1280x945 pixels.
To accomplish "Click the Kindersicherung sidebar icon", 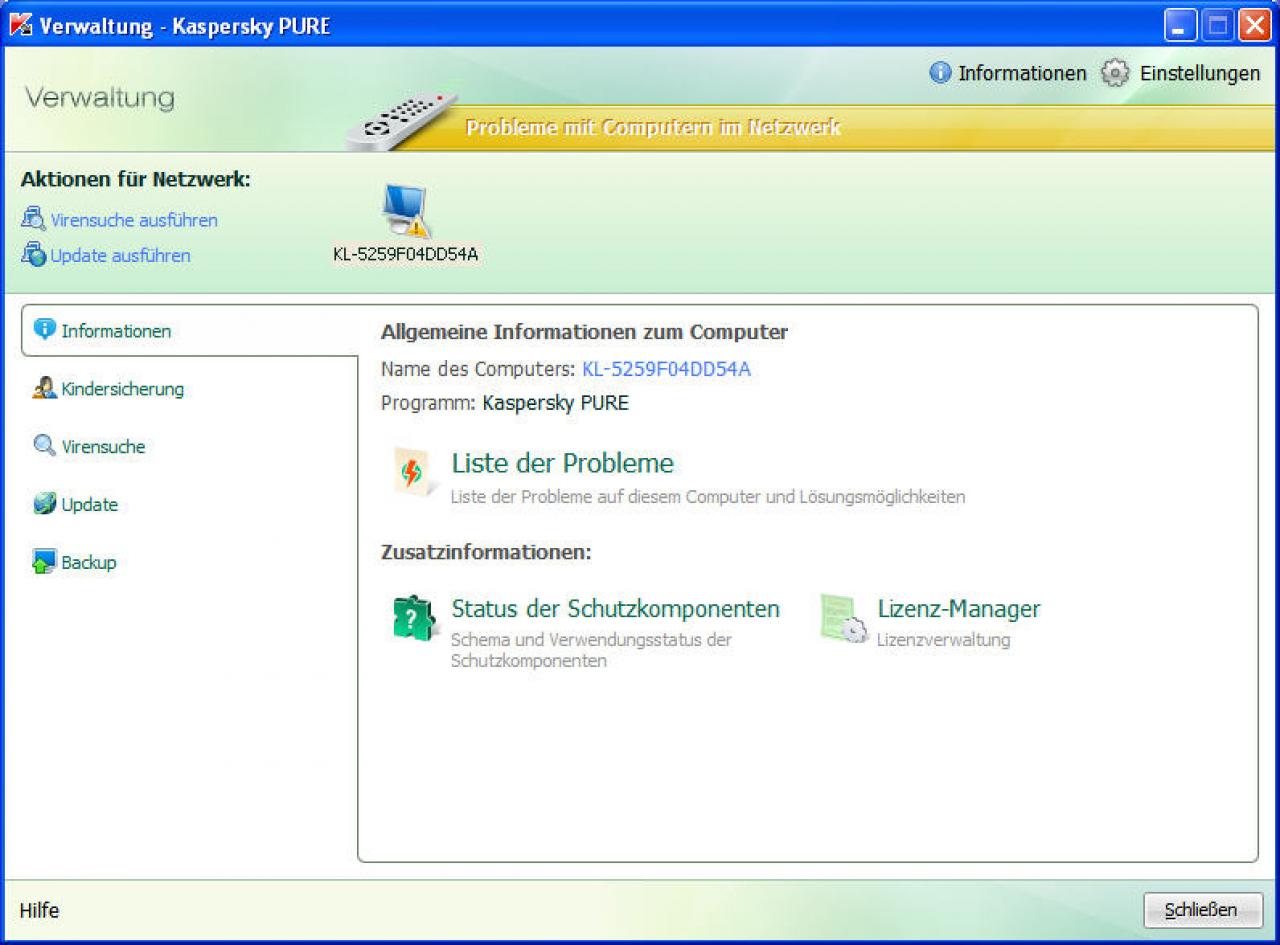I will click(x=44, y=388).
